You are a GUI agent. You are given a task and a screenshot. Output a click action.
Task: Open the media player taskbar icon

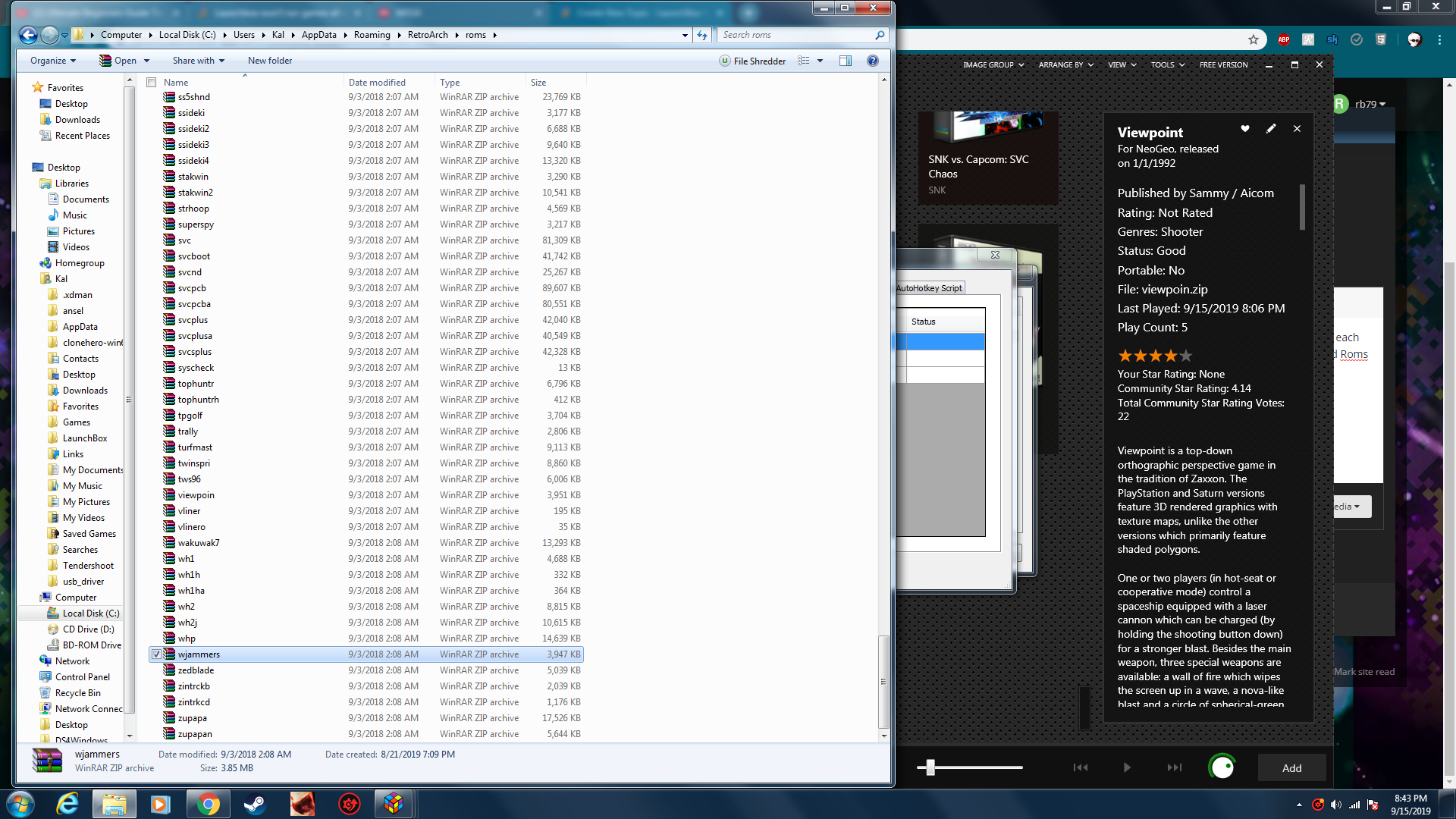pos(161,804)
